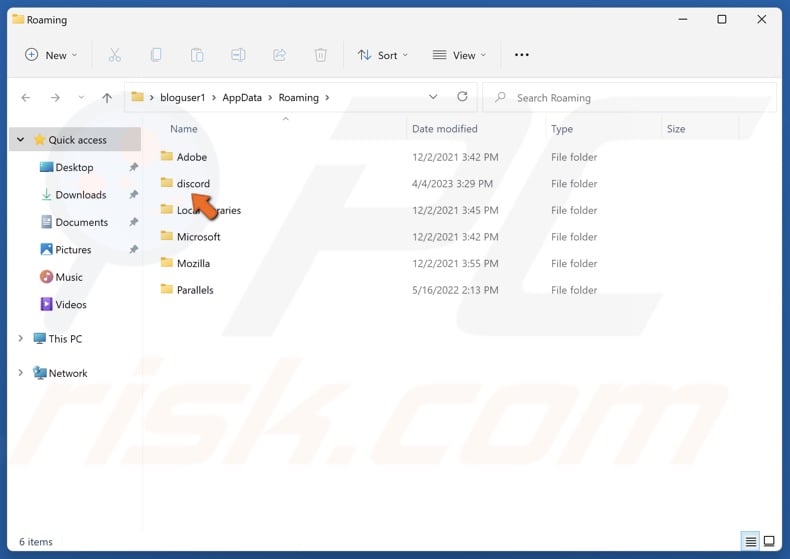Select Network label in sidebar

tap(68, 373)
